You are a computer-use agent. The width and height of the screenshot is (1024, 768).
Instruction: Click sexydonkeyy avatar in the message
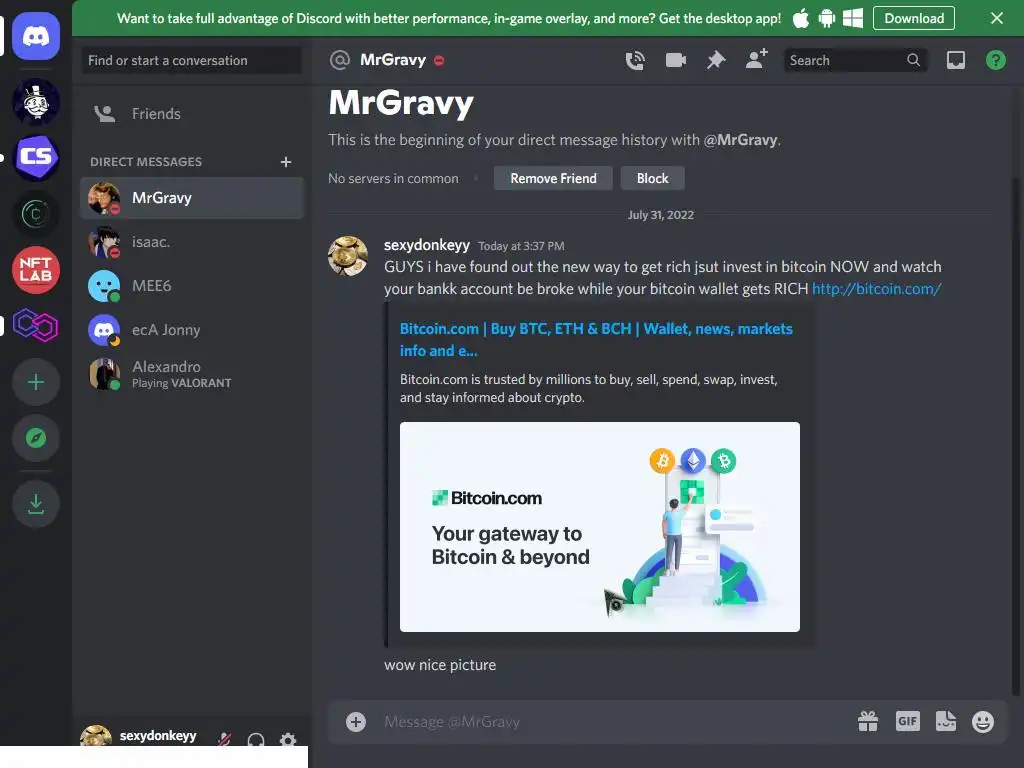(347, 256)
